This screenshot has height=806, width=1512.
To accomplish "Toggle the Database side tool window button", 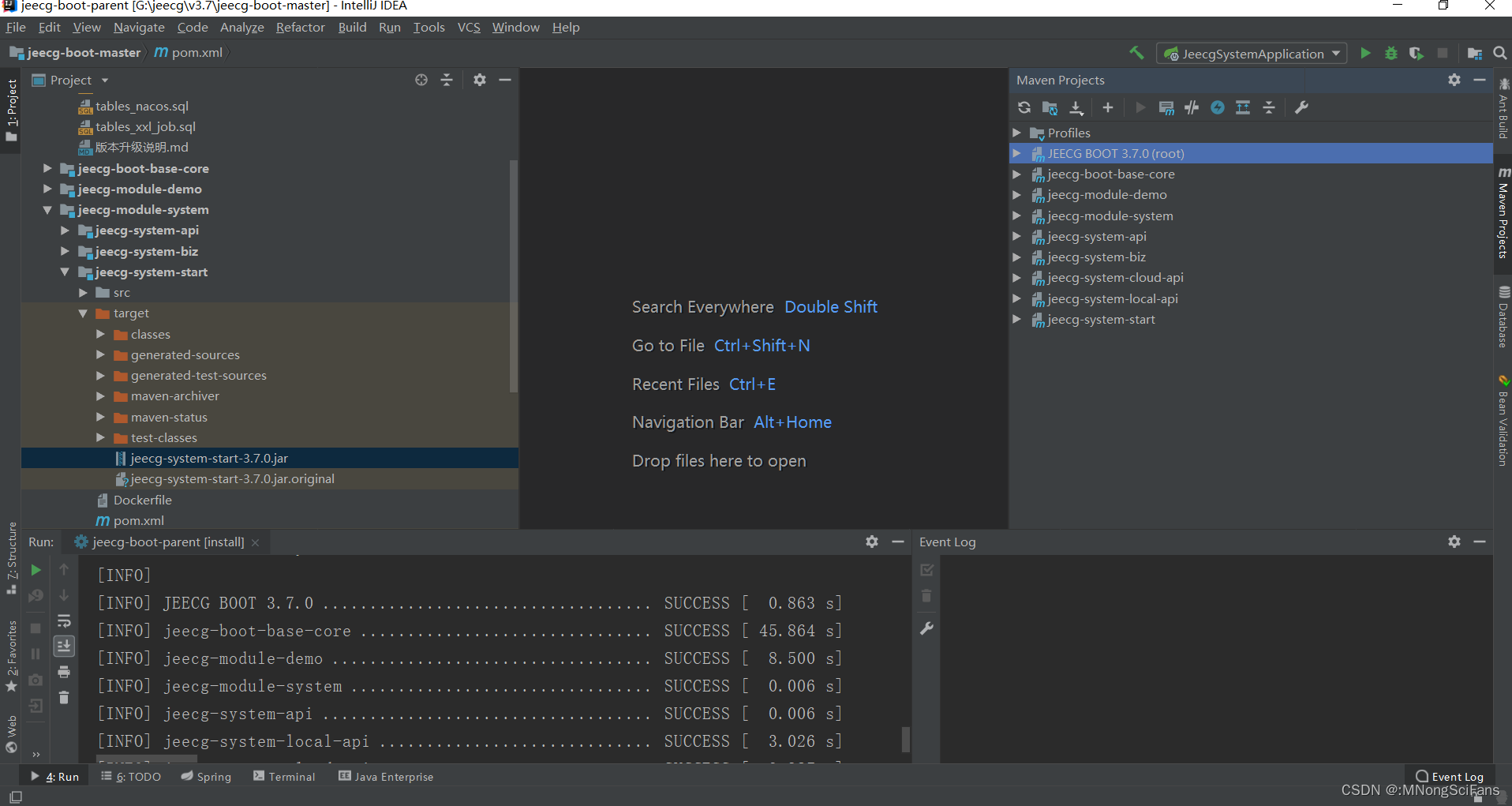I will [x=1503, y=317].
